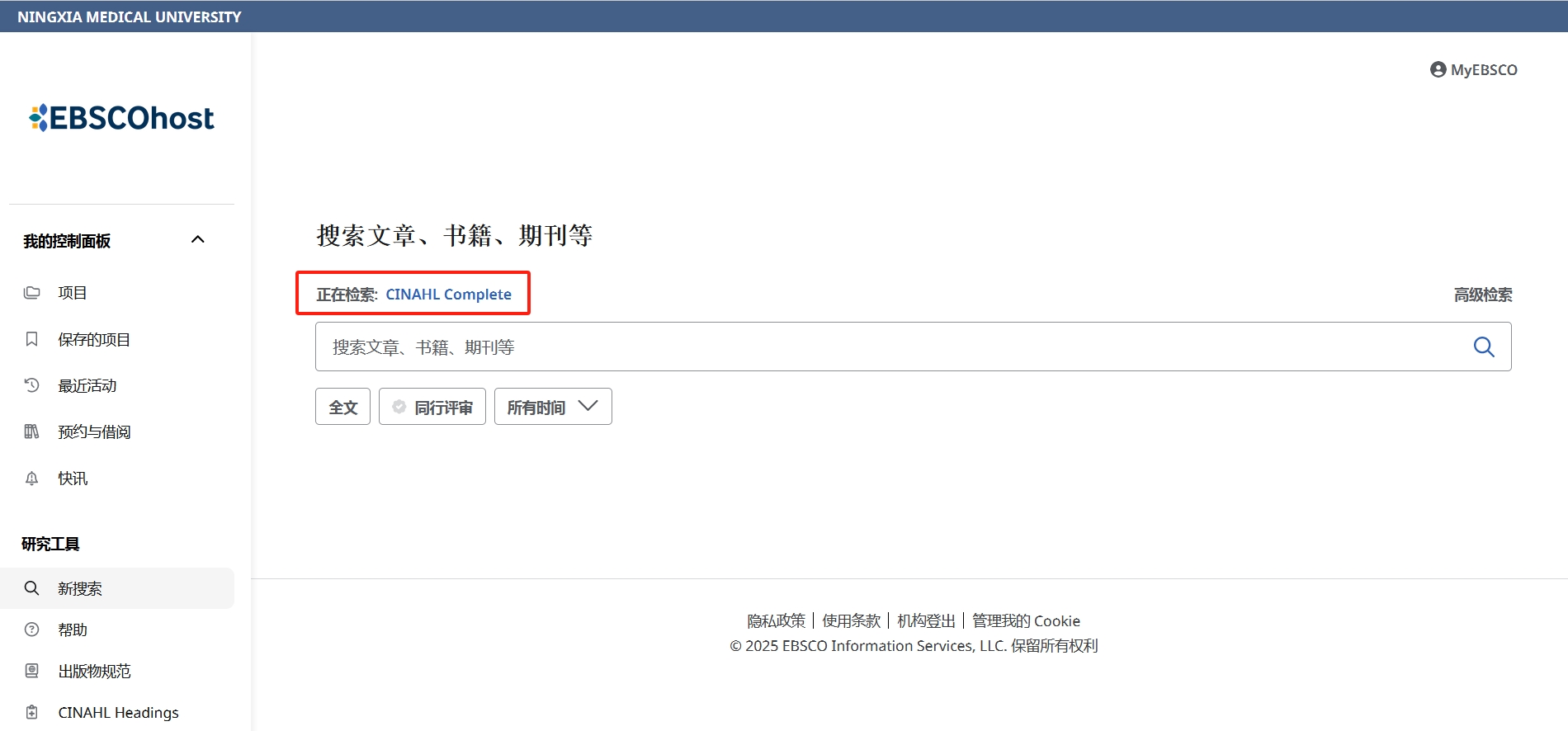
Task: Click the magnifier search icon in search box
Action: pos(1484,347)
